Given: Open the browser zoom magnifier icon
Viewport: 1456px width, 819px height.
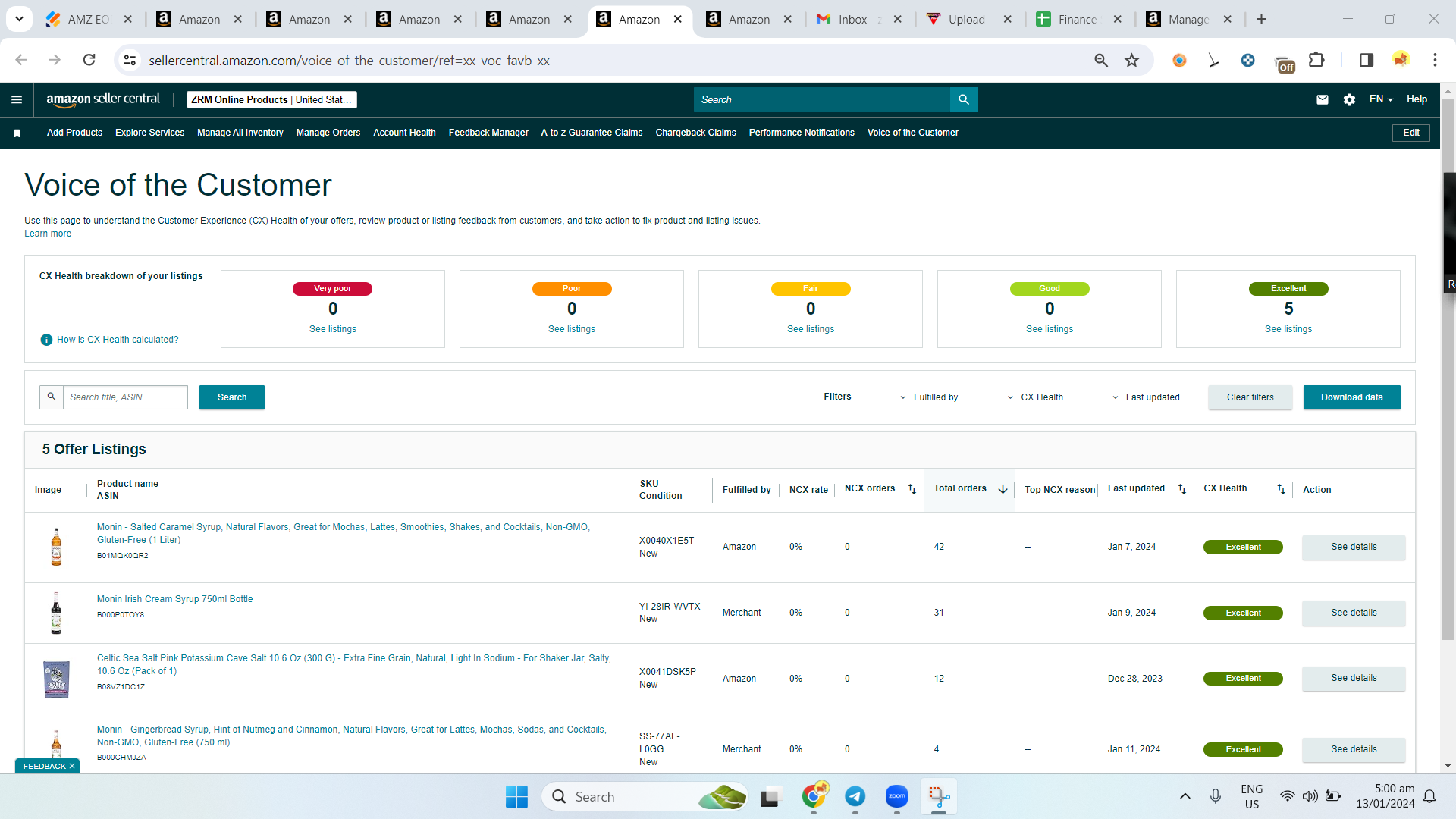Looking at the screenshot, I should 1101,60.
